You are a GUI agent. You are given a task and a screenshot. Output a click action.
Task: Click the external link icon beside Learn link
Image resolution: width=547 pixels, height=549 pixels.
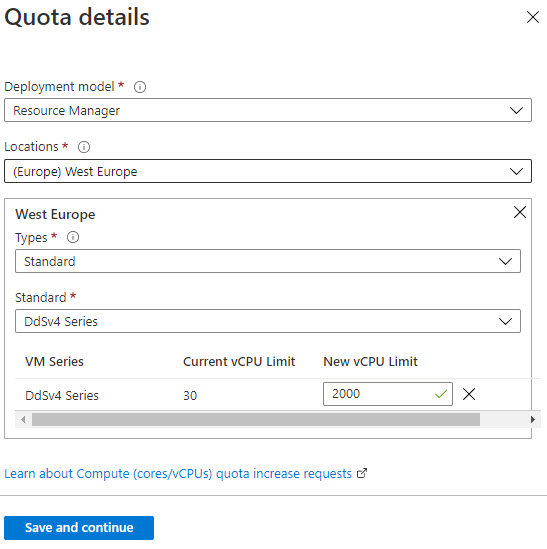tap(362, 473)
